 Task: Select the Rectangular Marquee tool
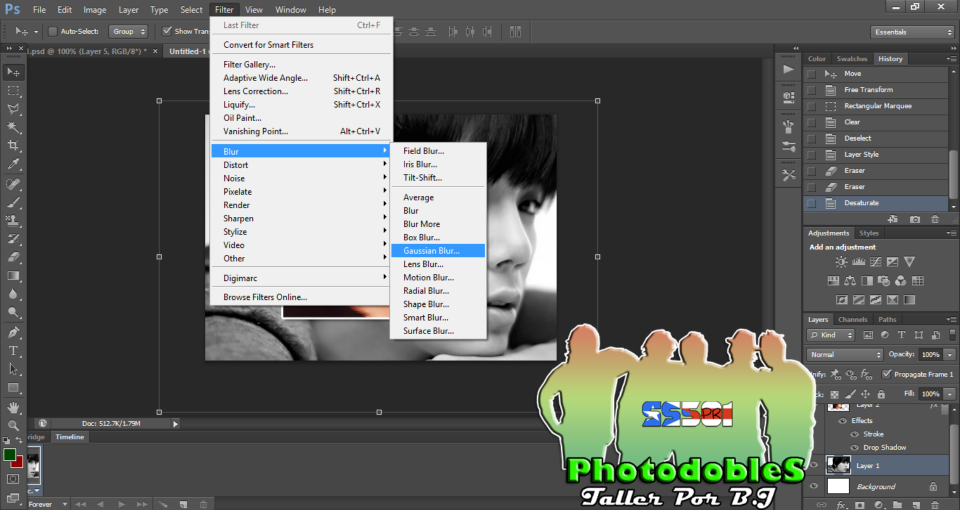(x=13, y=91)
